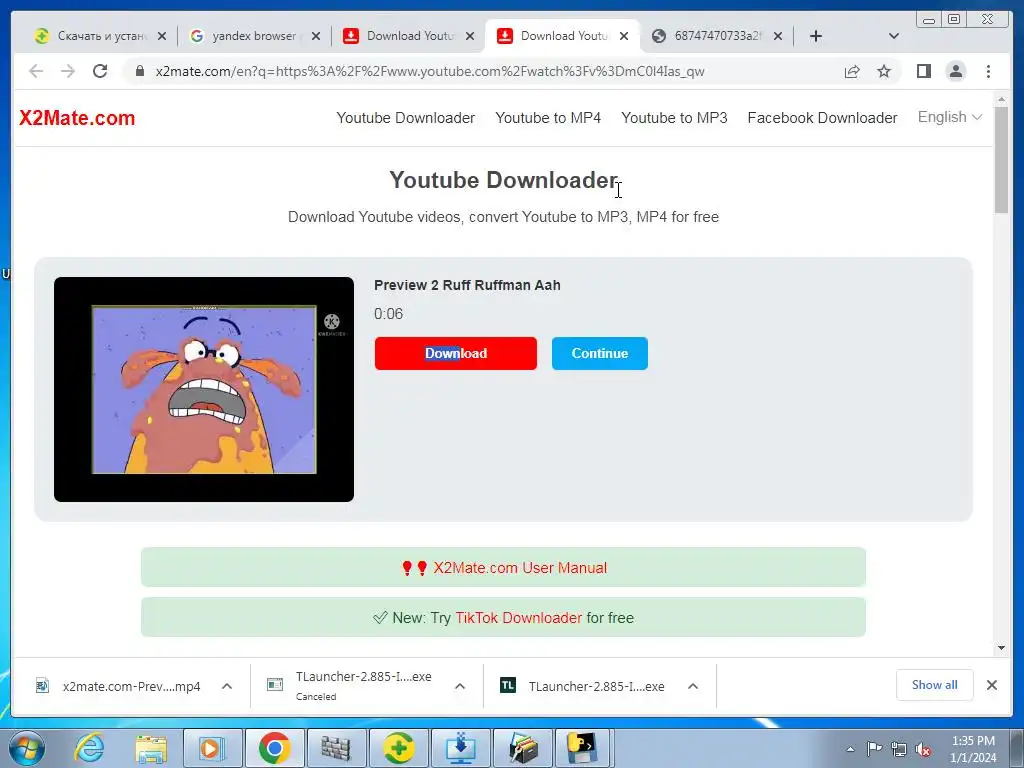Open the blue download arrow taskbar icon
The height and width of the screenshot is (768, 1024).
pos(460,748)
